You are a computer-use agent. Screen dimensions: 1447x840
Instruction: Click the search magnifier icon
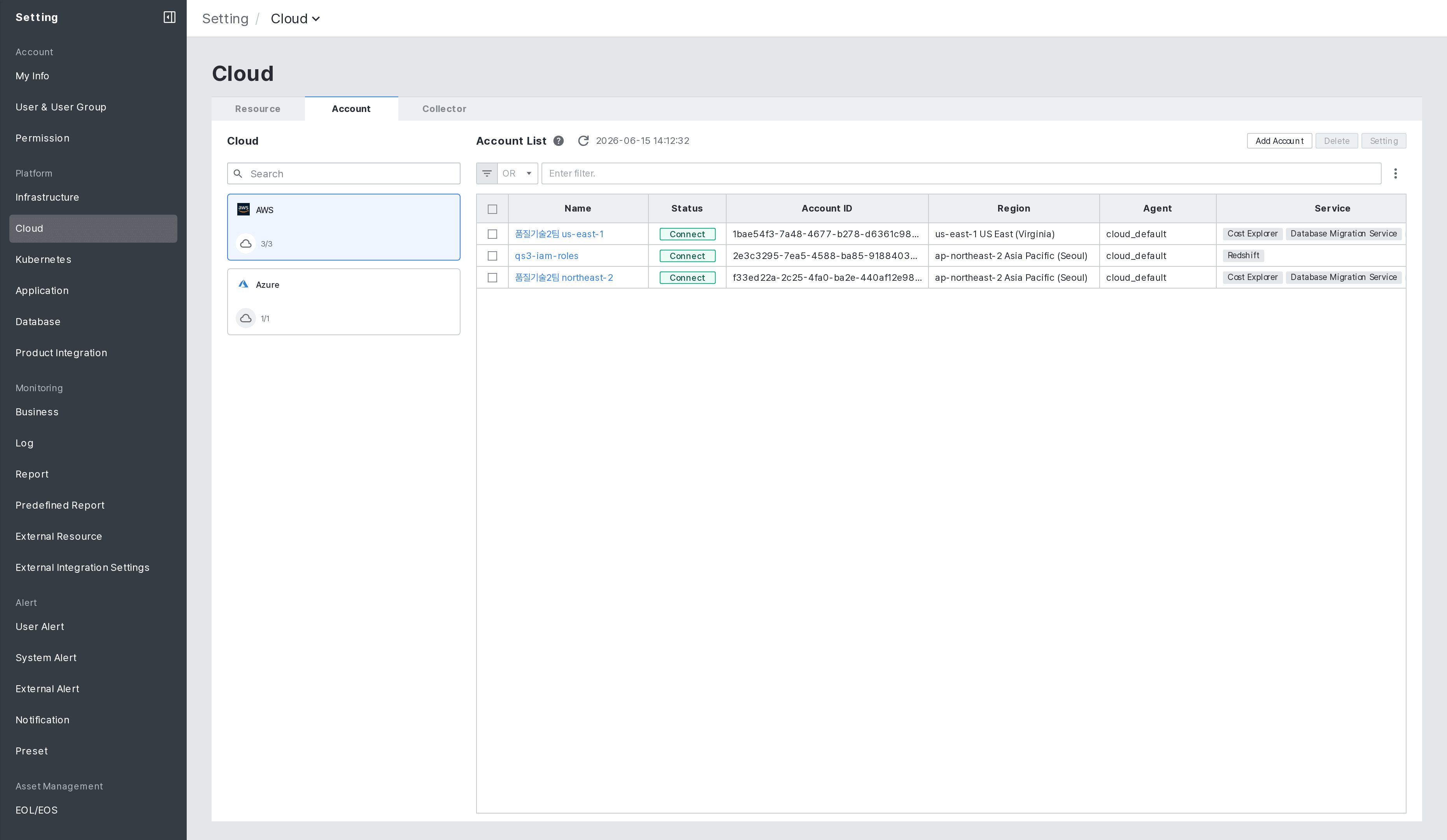pyautogui.click(x=238, y=173)
